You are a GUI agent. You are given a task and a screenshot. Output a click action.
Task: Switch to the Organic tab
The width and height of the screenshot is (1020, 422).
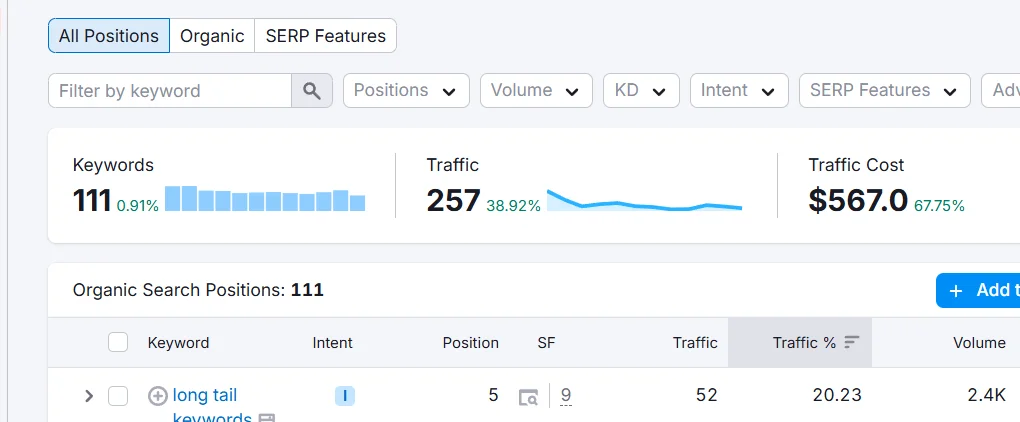coord(212,36)
